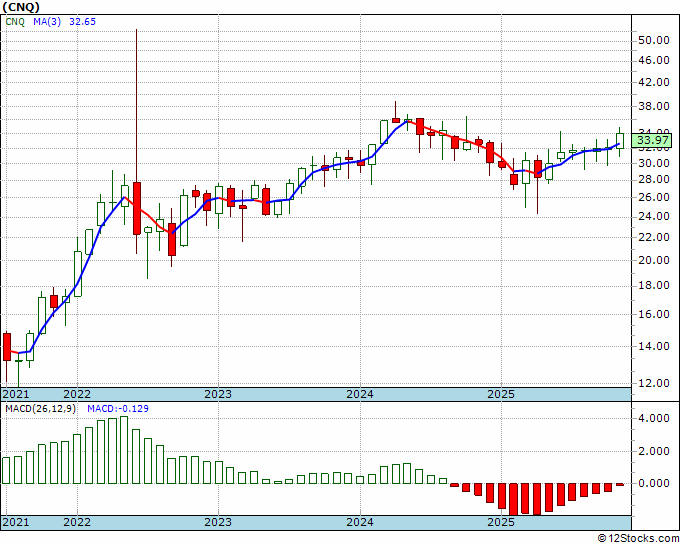Click the 16.00 price axis label
Viewport: 680px width, 546px height.
pyautogui.click(x=654, y=314)
